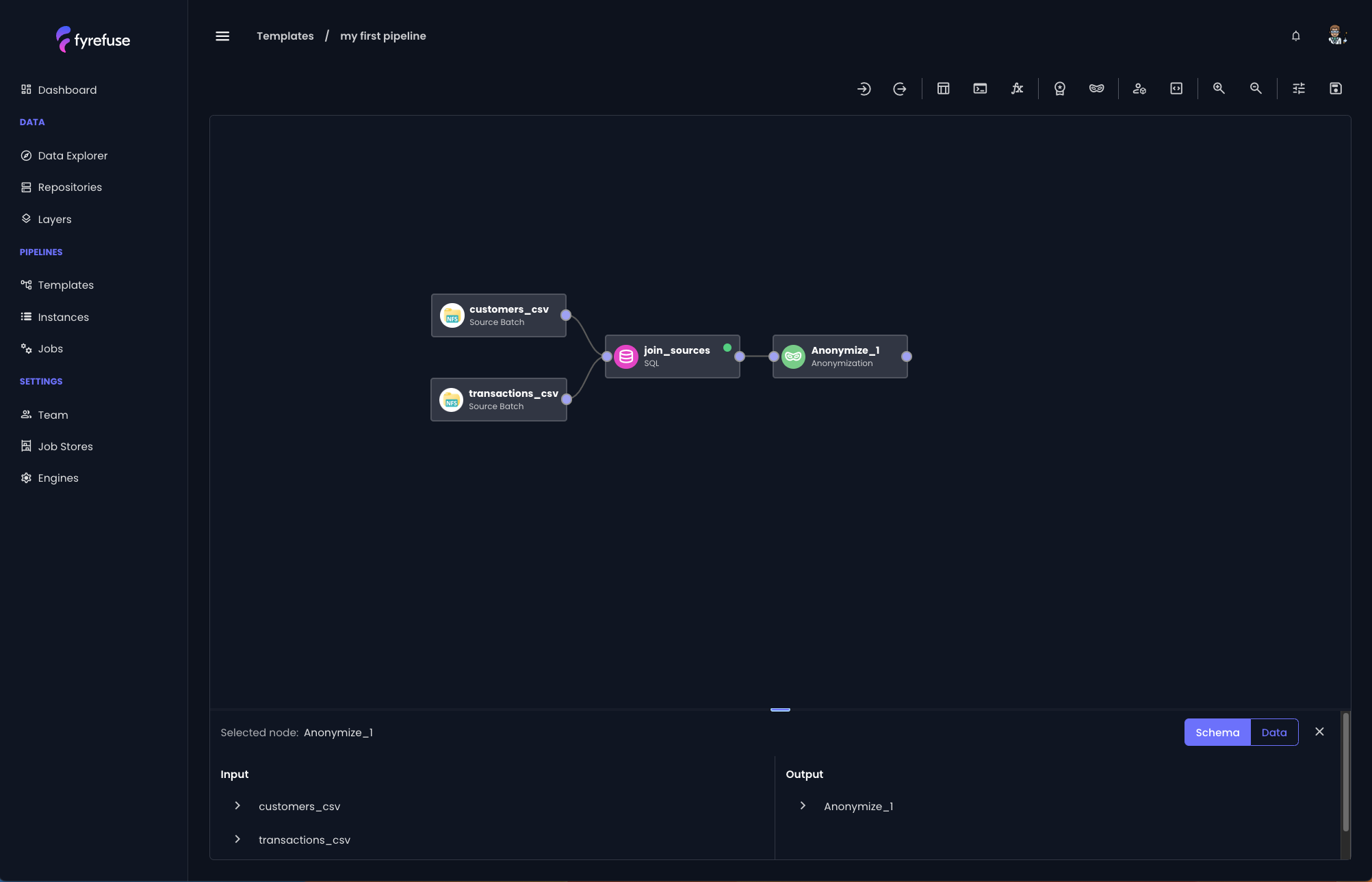Click the Anonymize_1 mask node icon
The height and width of the screenshot is (882, 1372).
(793, 356)
